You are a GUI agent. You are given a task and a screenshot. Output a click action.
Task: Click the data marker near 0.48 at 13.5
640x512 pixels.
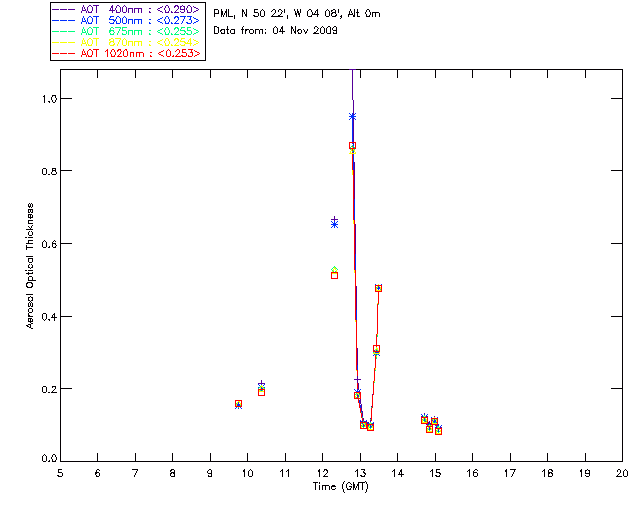[378, 288]
